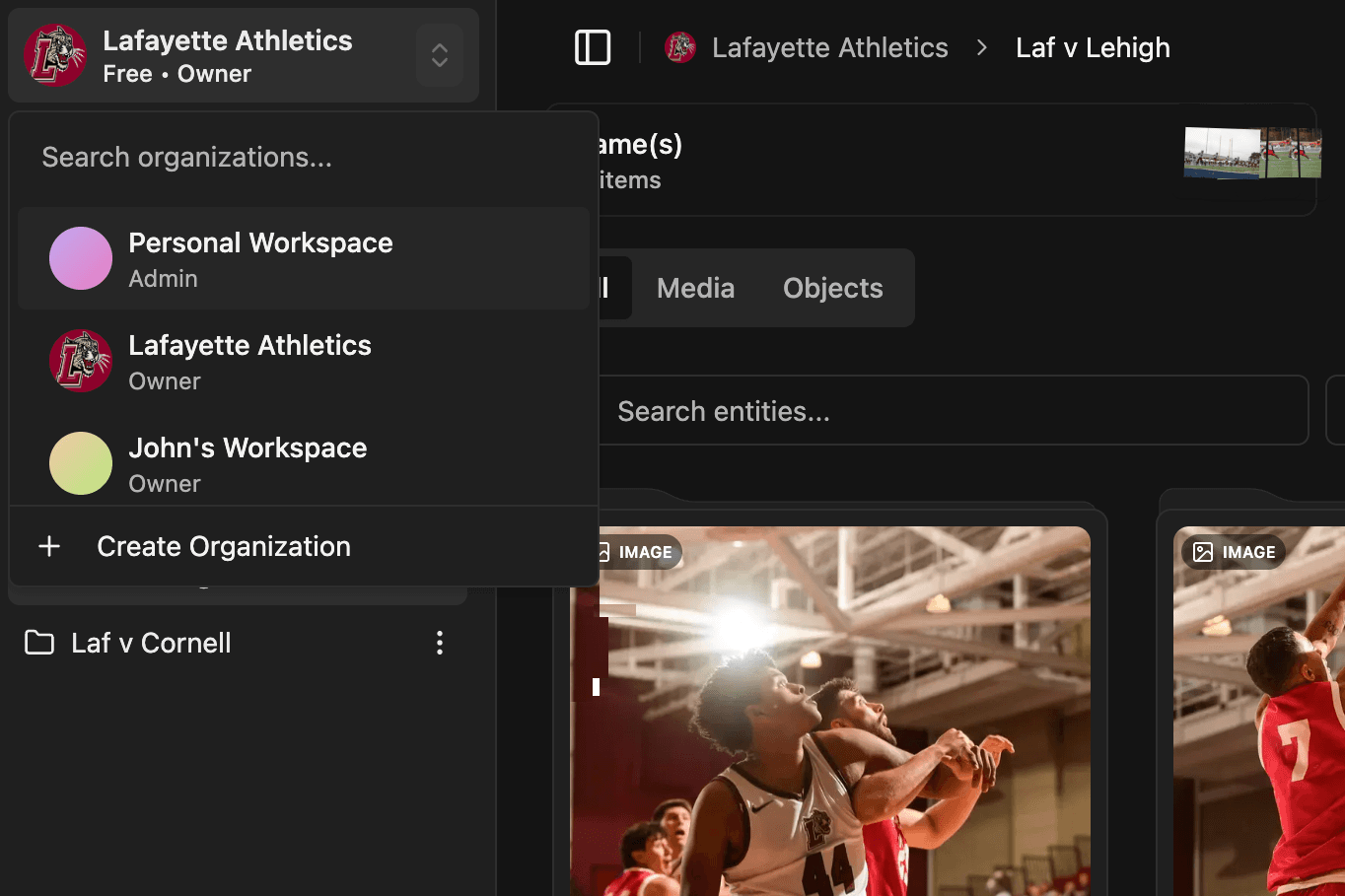Viewport: 1345px width, 896px height.
Task: Click the Laf v Lehigh breadcrumb
Action: [1093, 47]
